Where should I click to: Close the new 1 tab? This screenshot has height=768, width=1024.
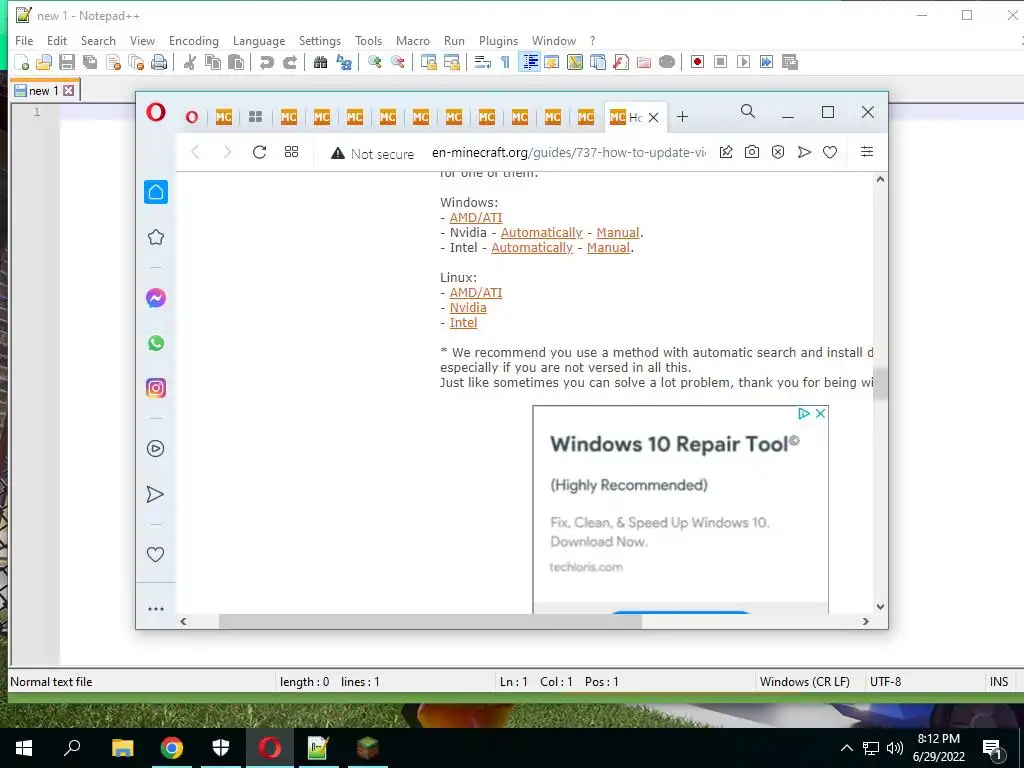69,91
